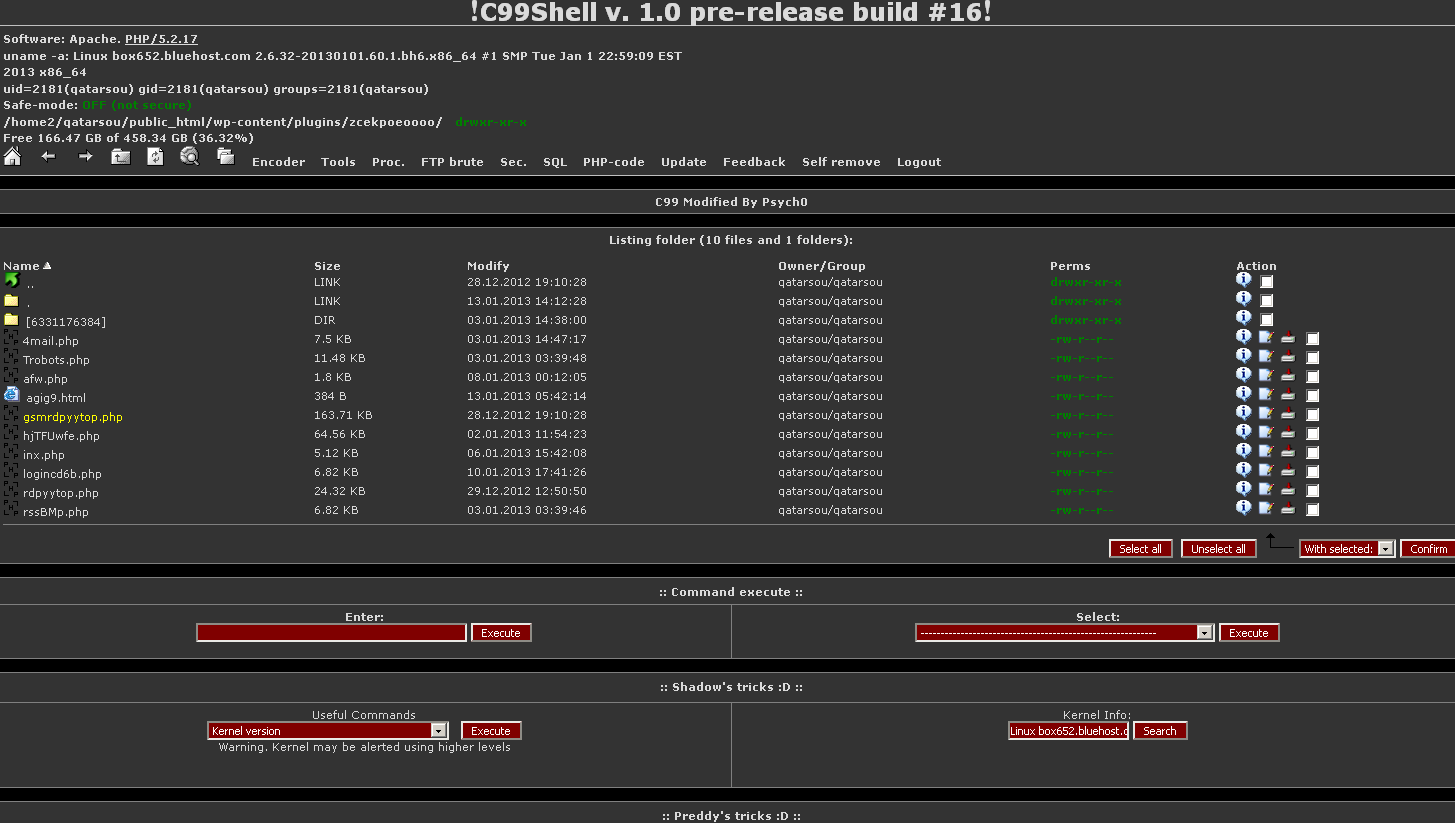Viewport: 1455px width, 823px height.
Task: Tick the checkbox for [6331176384] folder
Action: point(1267,320)
